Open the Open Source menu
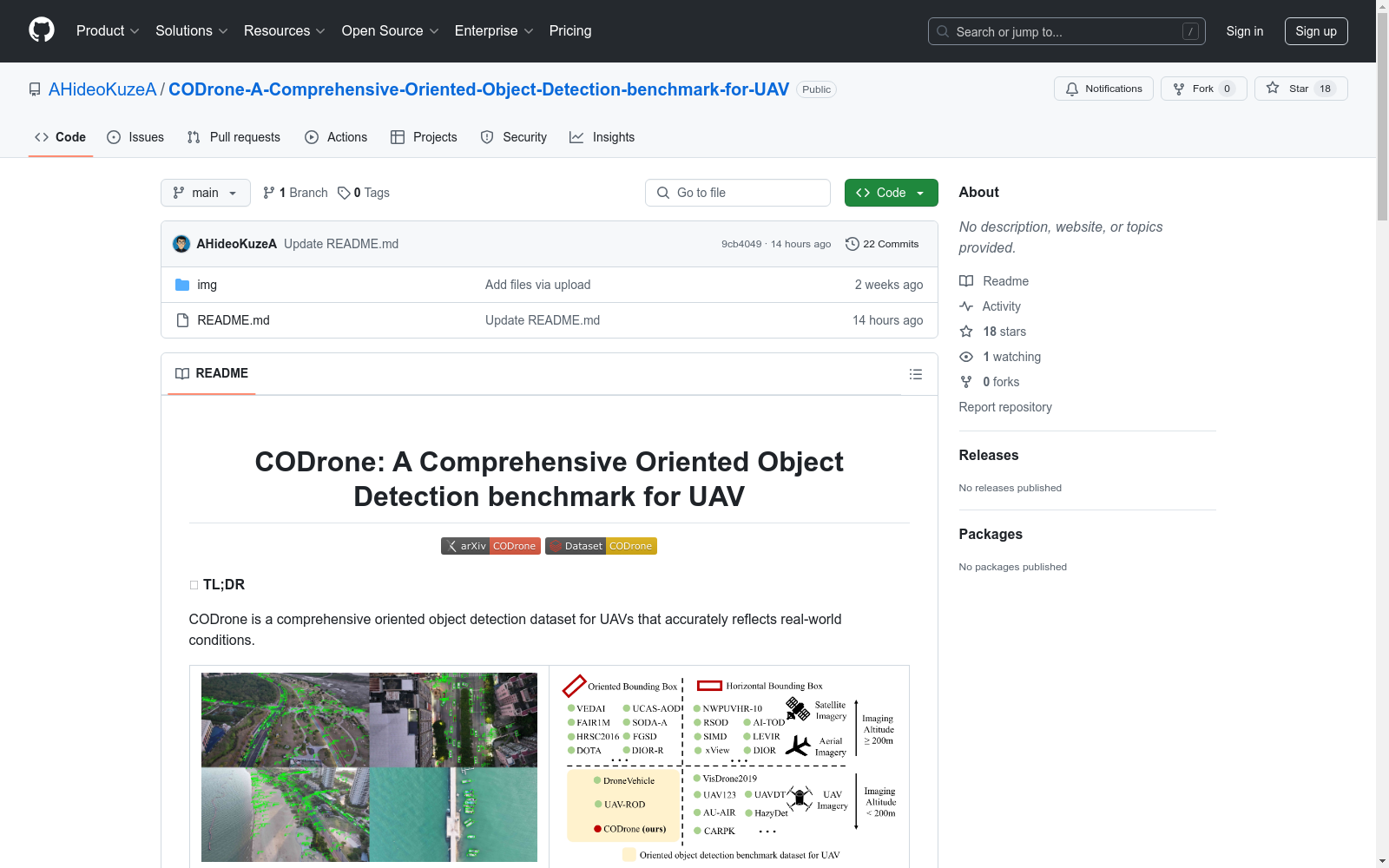 tap(390, 31)
